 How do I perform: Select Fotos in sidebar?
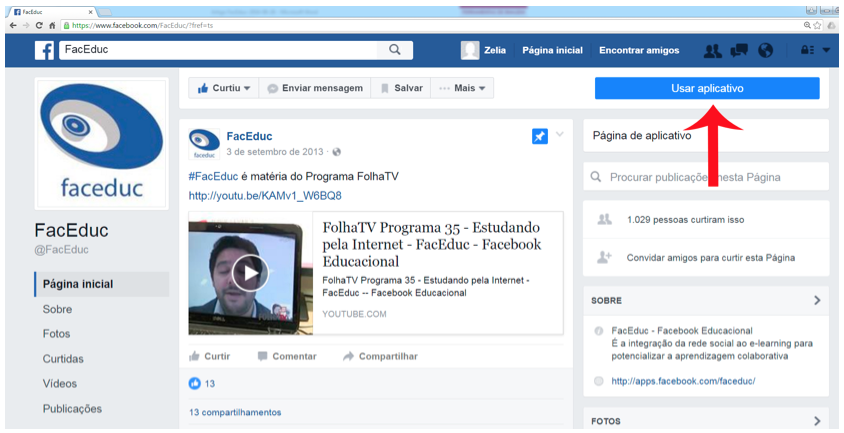[57, 334]
